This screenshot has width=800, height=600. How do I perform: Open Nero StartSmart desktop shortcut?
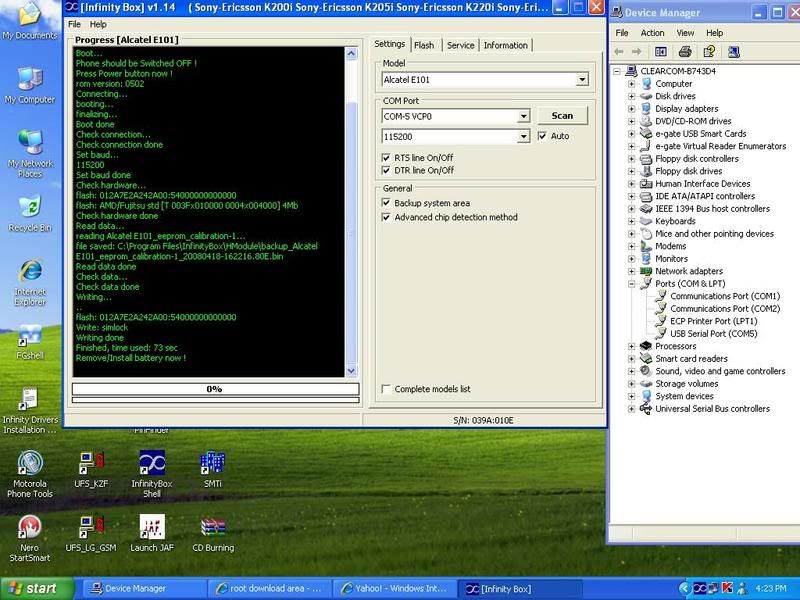(30, 529)
